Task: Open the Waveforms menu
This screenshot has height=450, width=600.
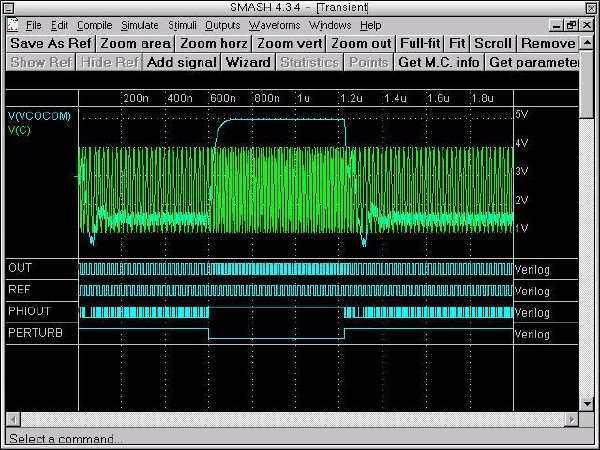Action: pyautogui.click(x=275, y=24)
